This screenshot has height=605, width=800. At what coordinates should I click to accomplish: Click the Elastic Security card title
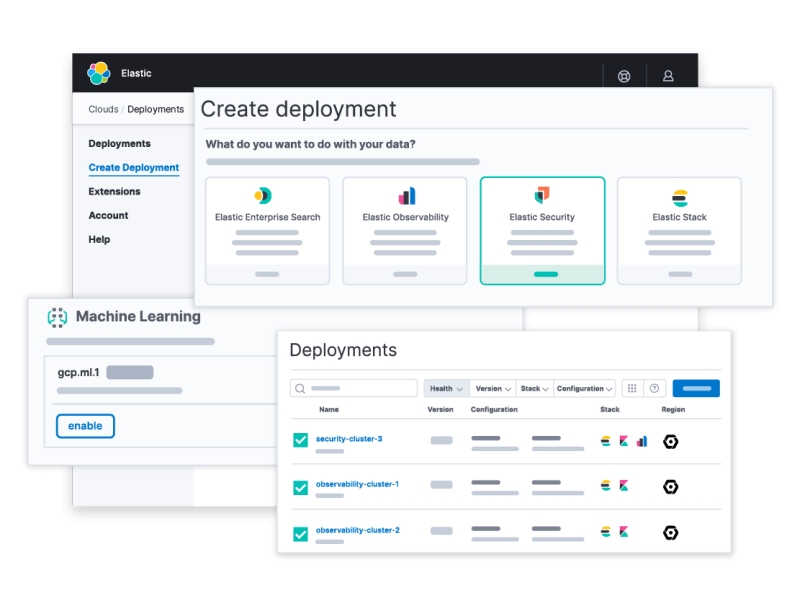[x=542, y=217]
